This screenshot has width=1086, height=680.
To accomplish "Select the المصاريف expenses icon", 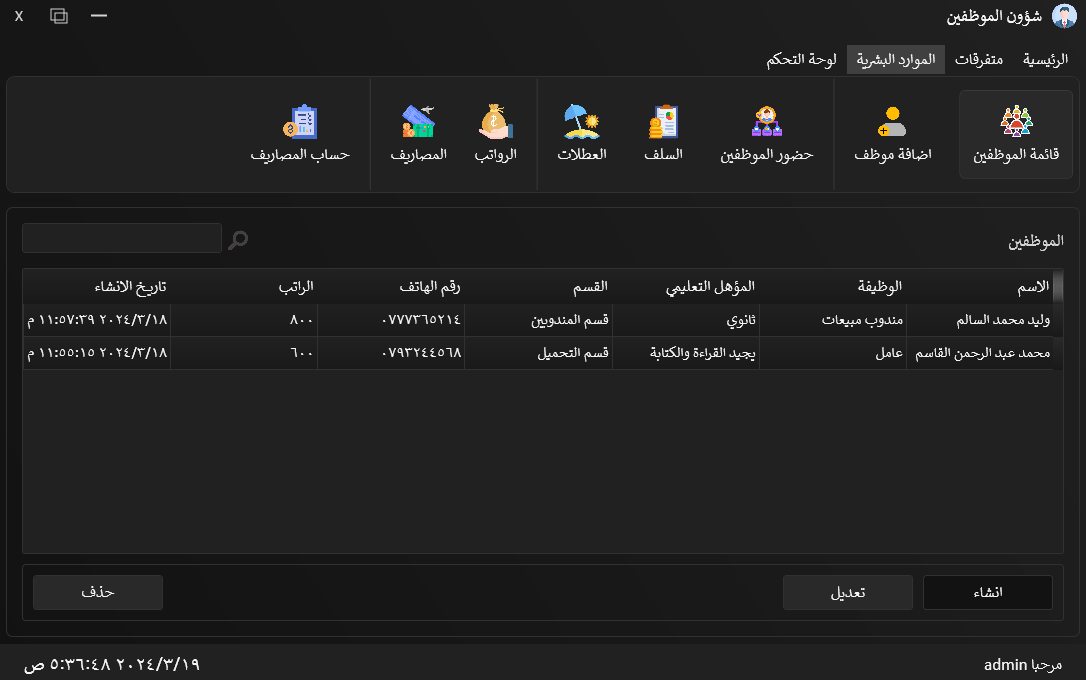I will [x=418, y=134].
